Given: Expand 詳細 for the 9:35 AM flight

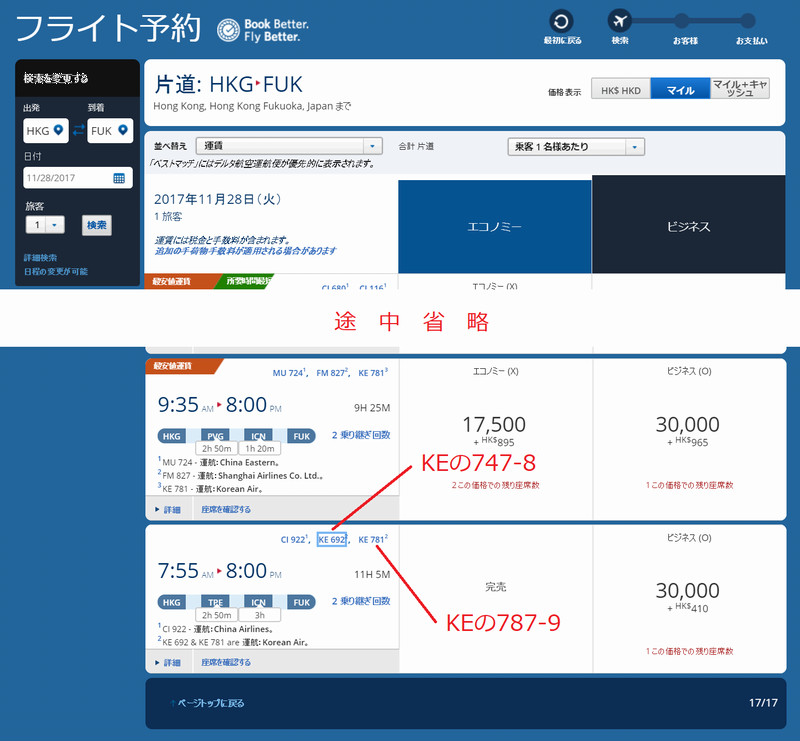Looking at the screenshot, I should click(x=168, y=509).
